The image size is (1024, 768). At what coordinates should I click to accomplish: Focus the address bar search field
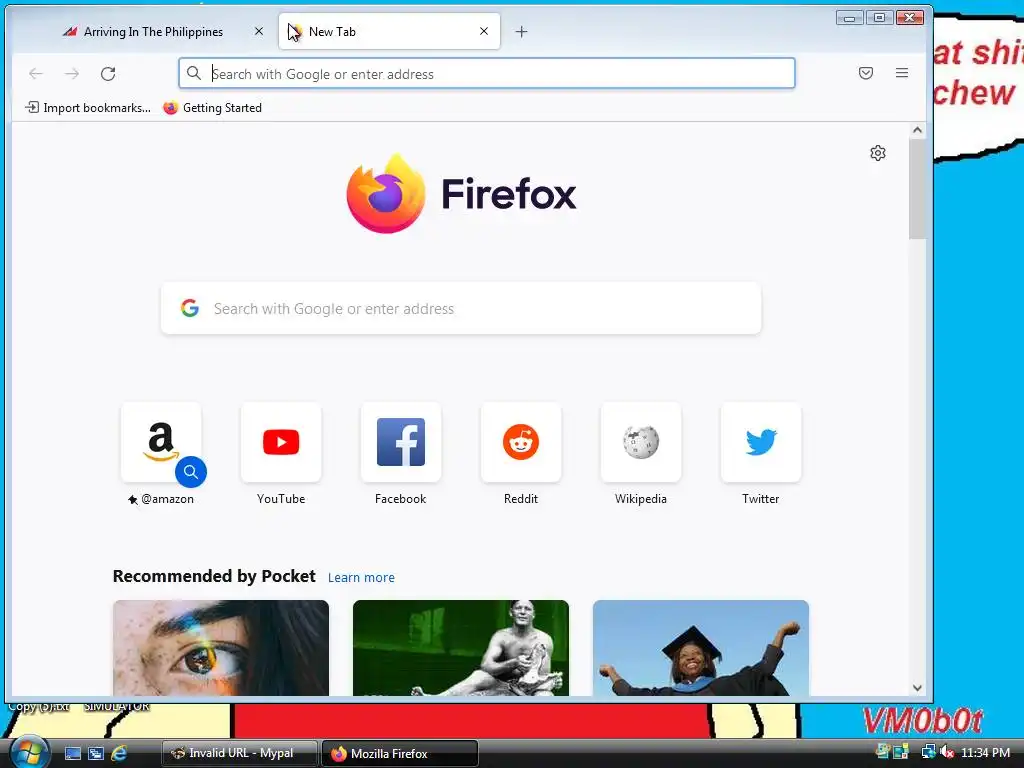487,74
